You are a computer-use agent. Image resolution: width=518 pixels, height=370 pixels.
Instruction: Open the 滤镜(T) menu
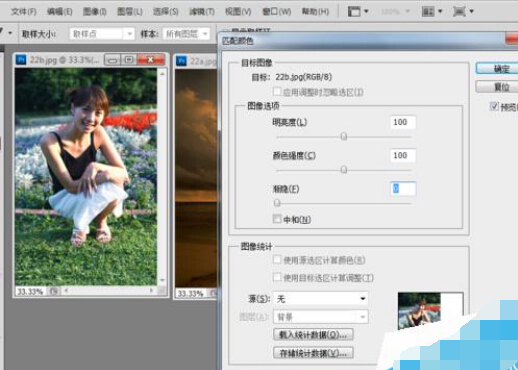[202, 12]
